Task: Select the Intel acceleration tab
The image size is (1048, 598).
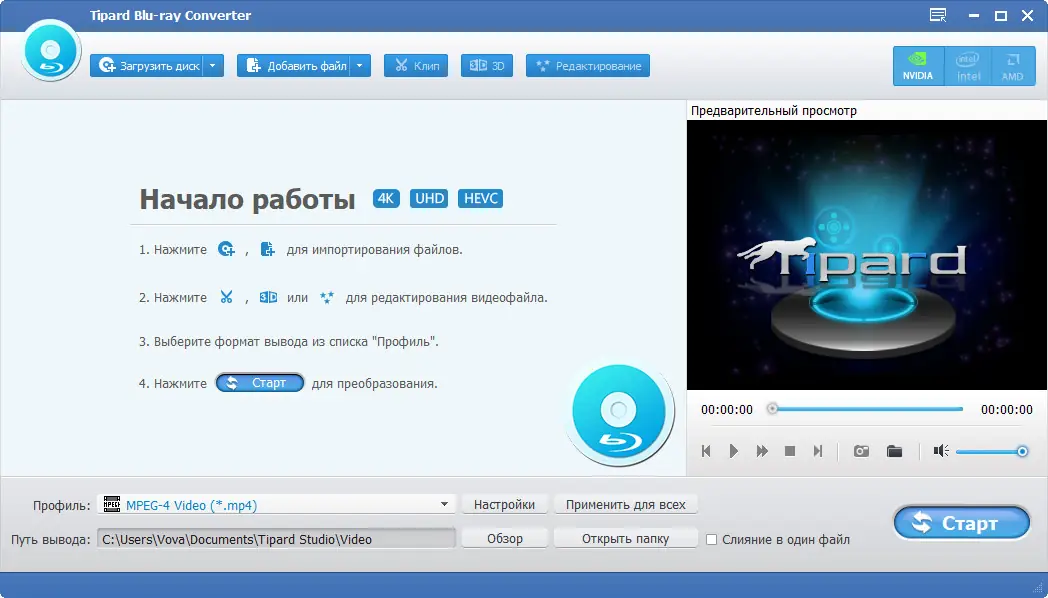Action: [966, 64]
